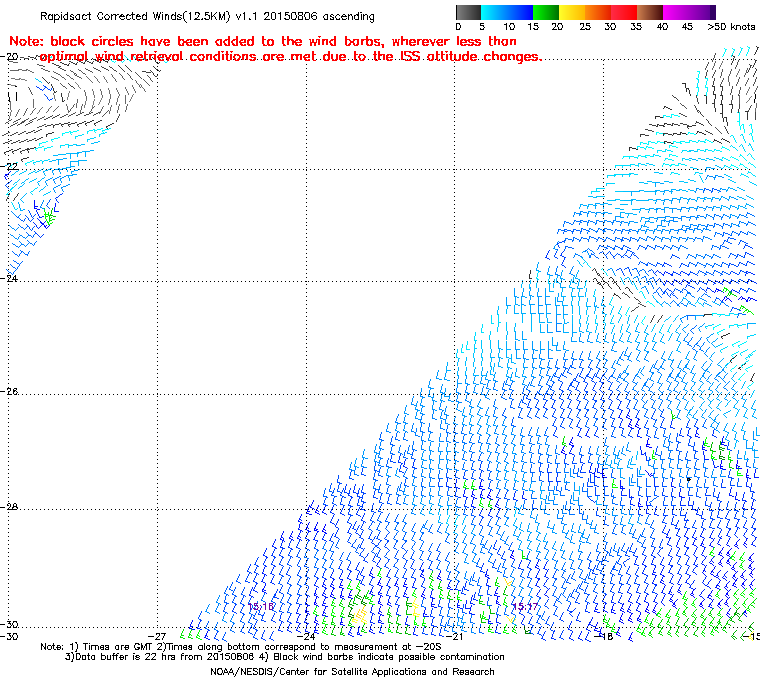This screenshot has width=760, height=688.
Task: Select the 15:17 time marker
Action: (525, 607)
